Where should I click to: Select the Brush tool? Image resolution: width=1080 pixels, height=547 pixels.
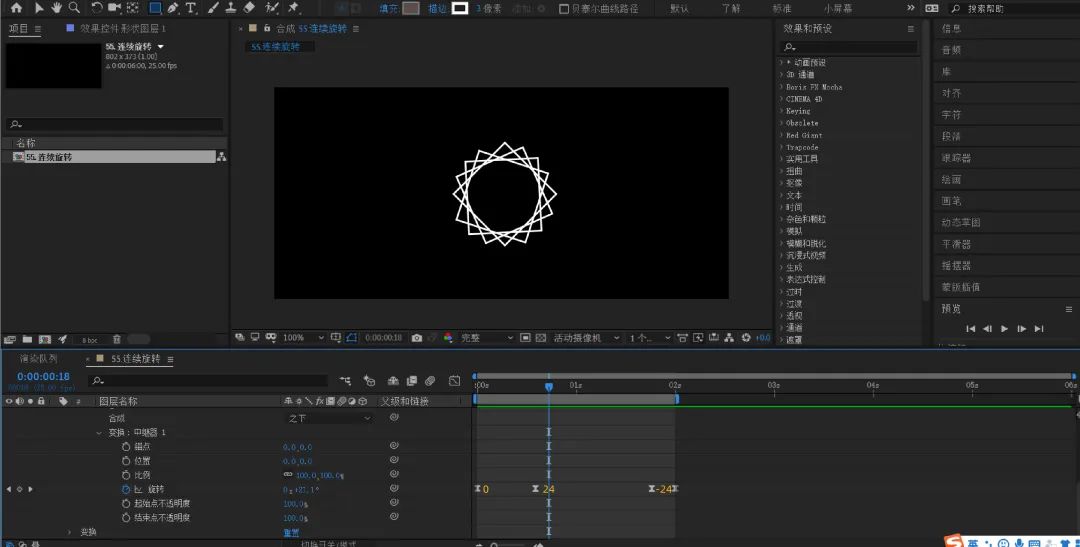214,8
